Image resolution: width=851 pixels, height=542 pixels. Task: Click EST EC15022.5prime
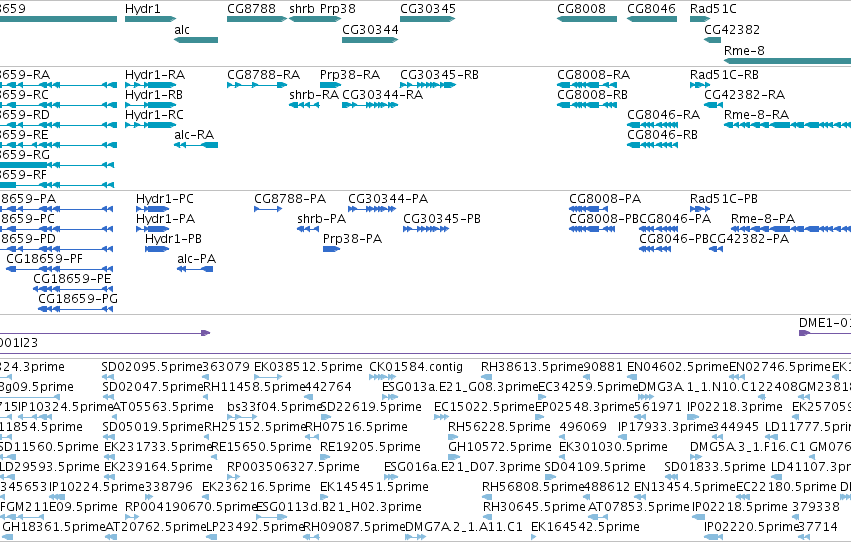pos(484,407)
